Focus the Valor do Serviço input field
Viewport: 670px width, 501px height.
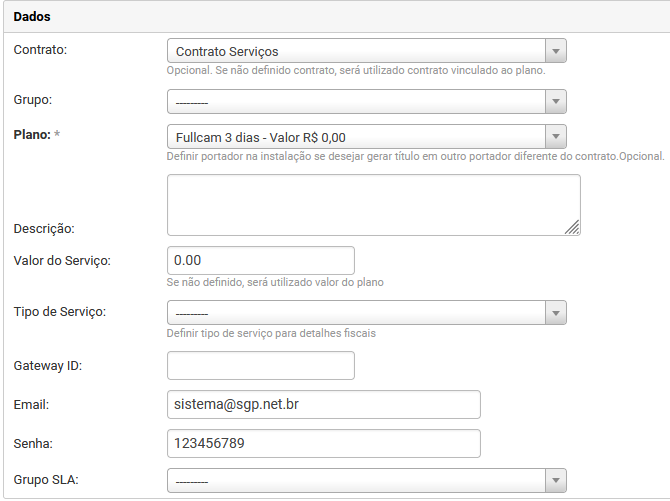260,260
